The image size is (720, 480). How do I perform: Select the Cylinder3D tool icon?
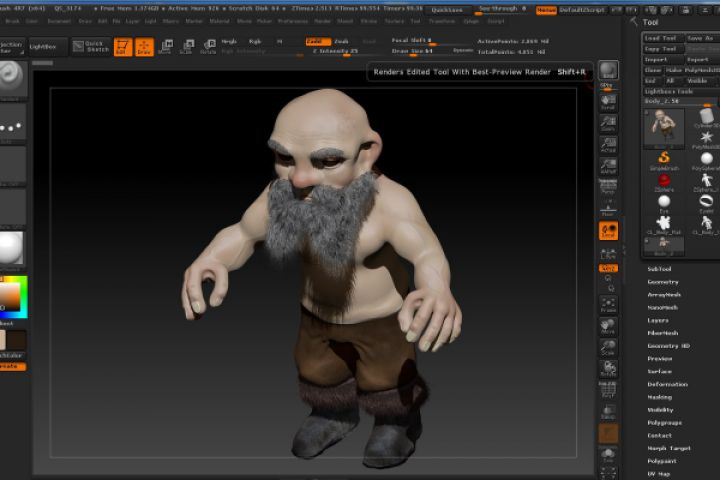[706, 118]
